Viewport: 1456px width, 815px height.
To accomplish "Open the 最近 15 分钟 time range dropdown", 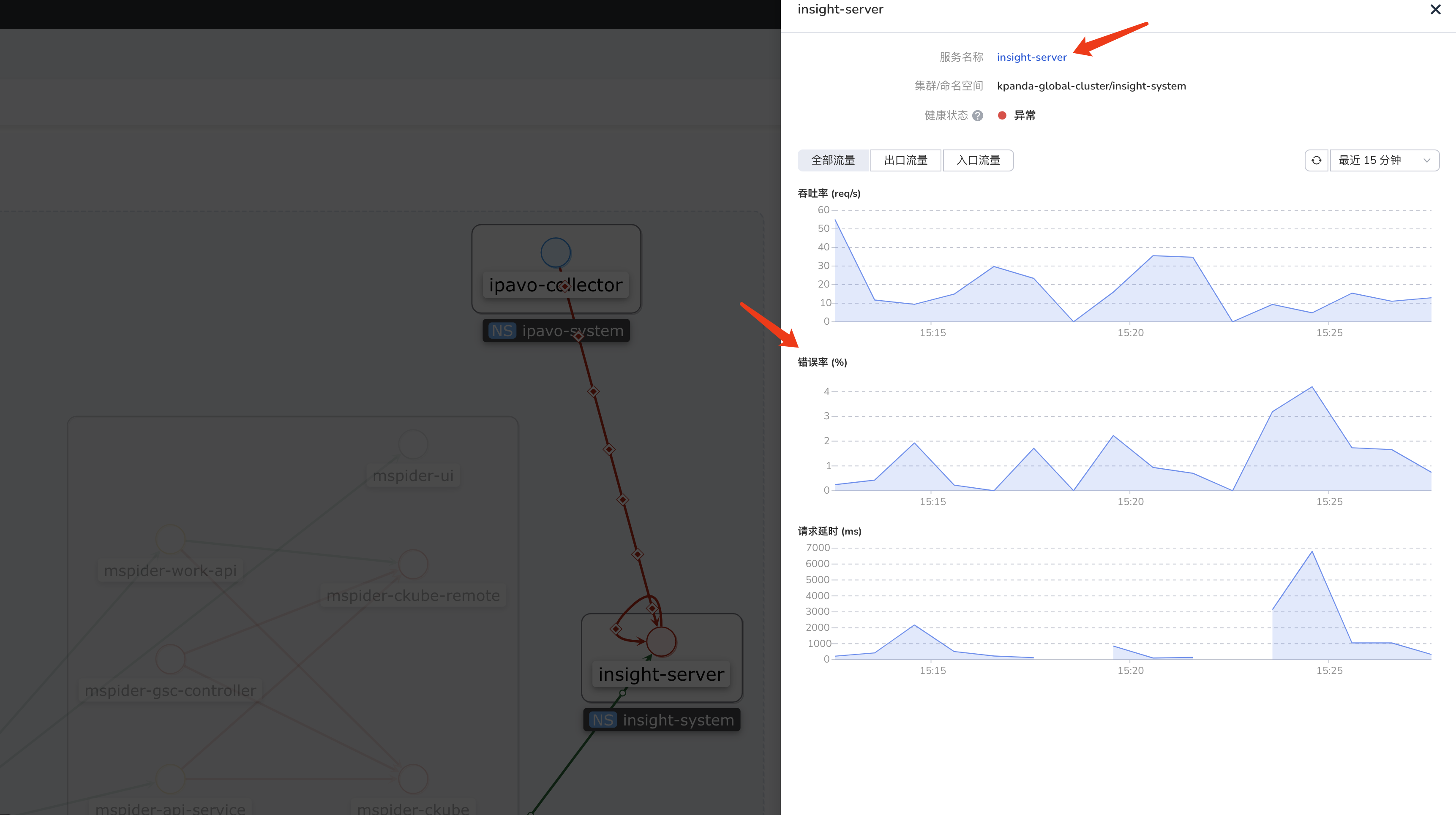I will coord(1384,160).
